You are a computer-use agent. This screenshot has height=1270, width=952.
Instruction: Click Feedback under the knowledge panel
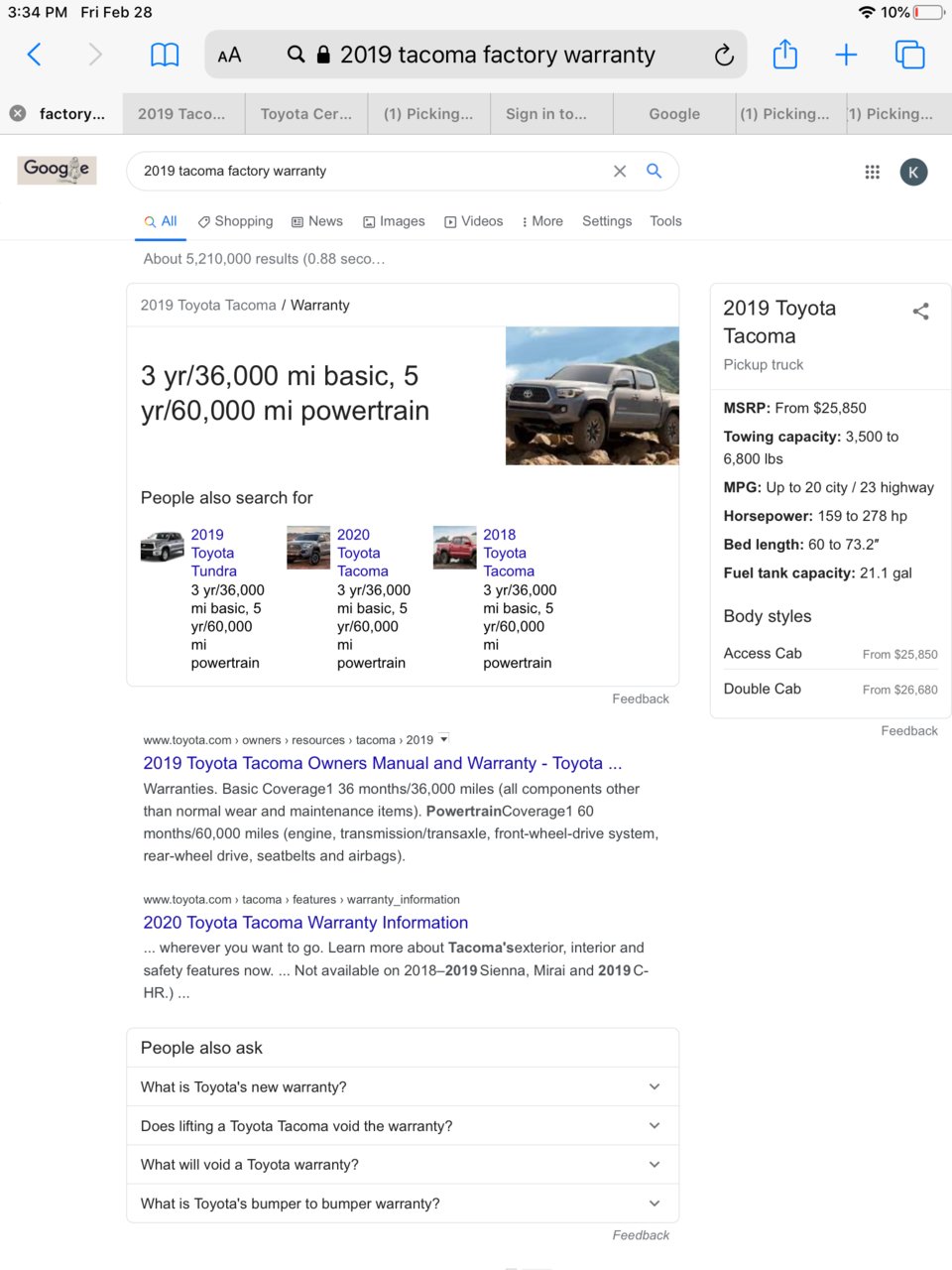[909, 731]
